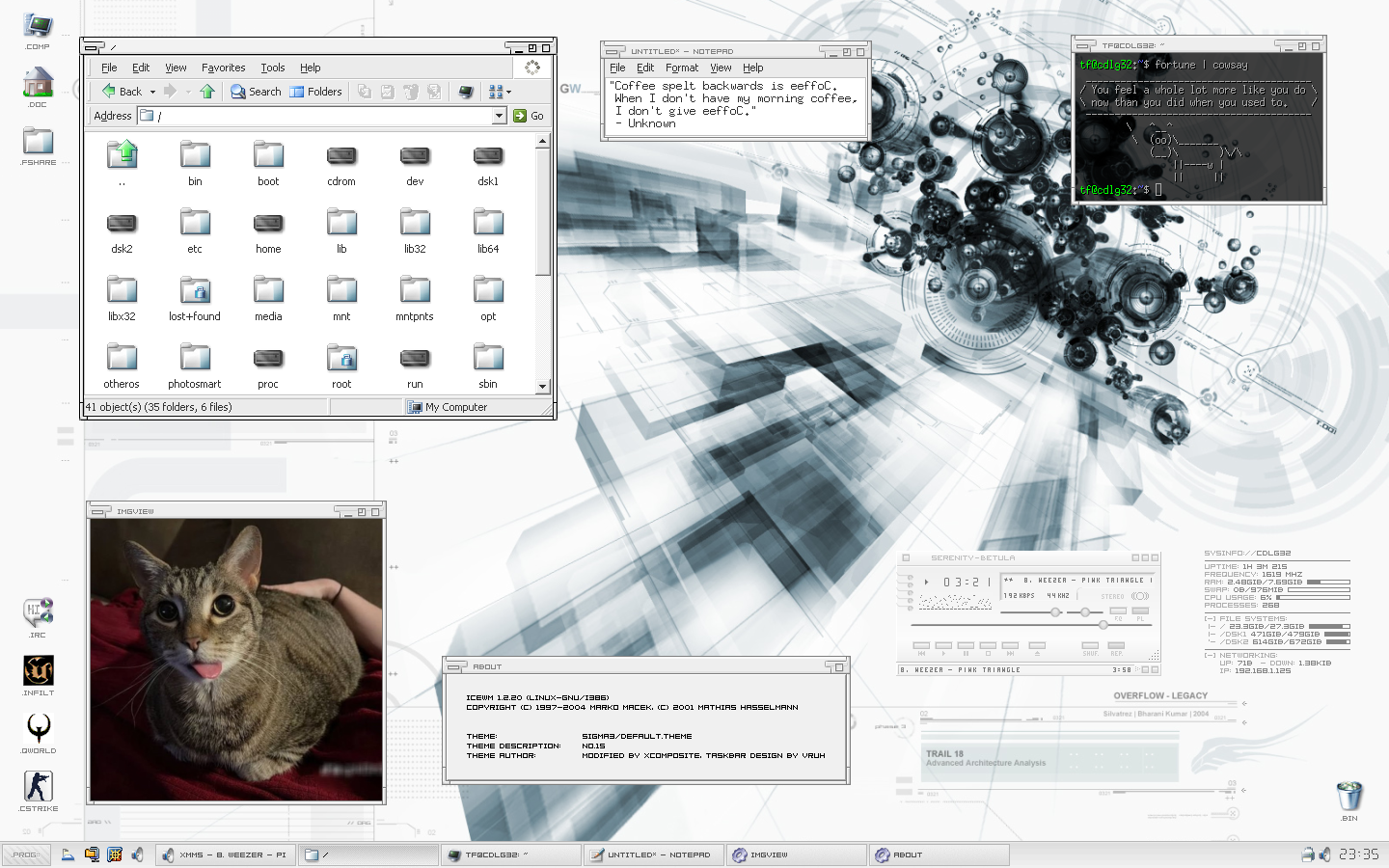Click the cat photo in Imgview

click(236, 660)
